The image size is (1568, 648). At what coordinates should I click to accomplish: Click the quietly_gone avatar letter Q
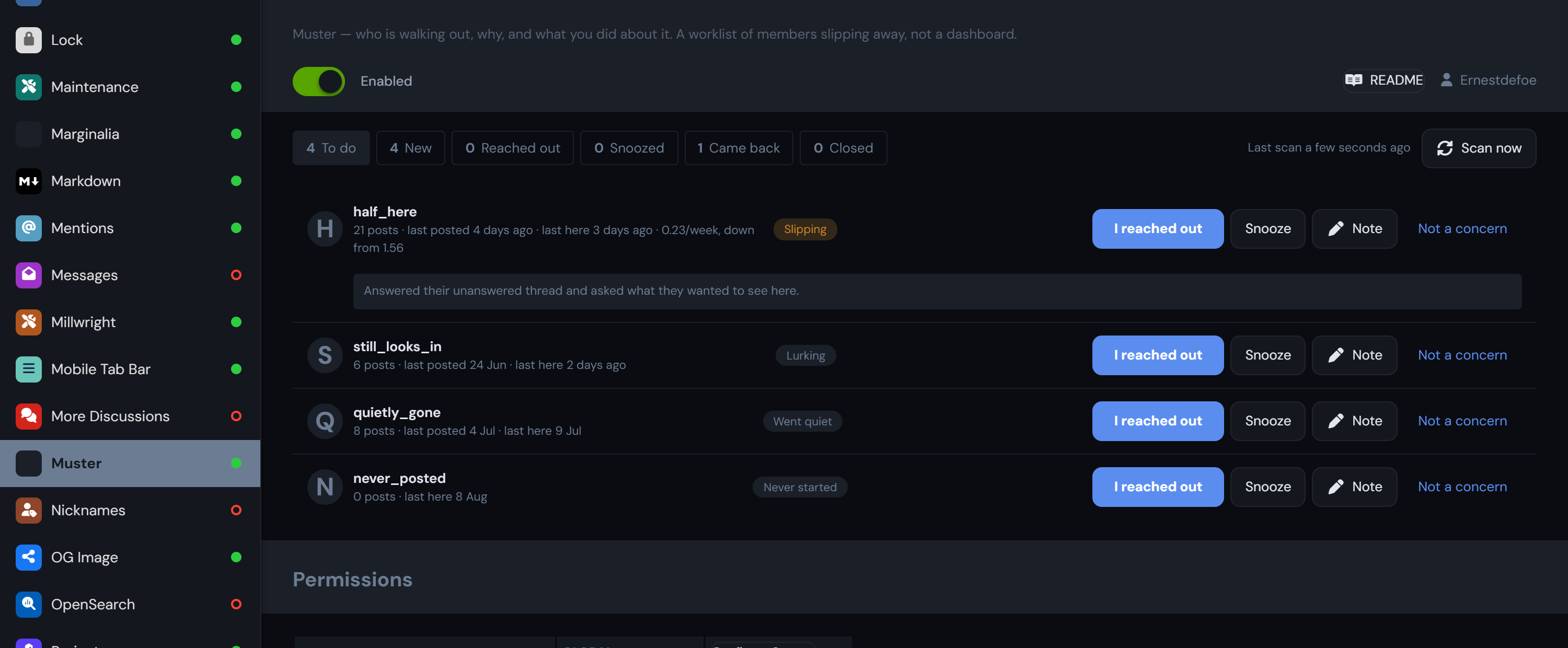[x=325, y=421]
